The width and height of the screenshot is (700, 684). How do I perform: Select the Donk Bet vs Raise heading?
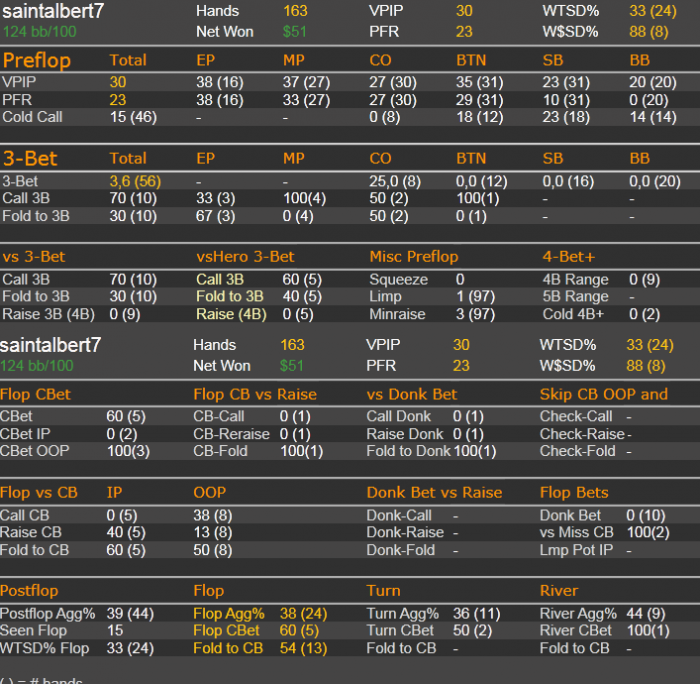434,492
